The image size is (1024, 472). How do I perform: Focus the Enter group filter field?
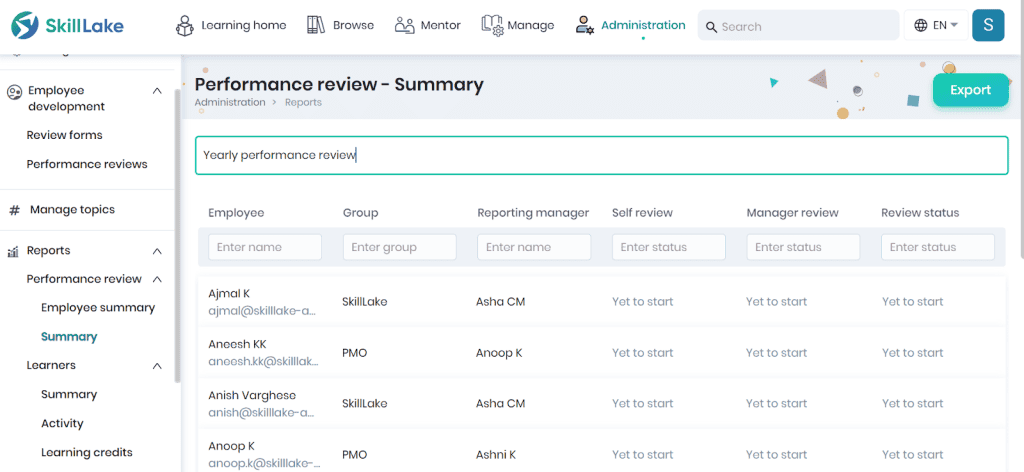click(x=400, y=247)
